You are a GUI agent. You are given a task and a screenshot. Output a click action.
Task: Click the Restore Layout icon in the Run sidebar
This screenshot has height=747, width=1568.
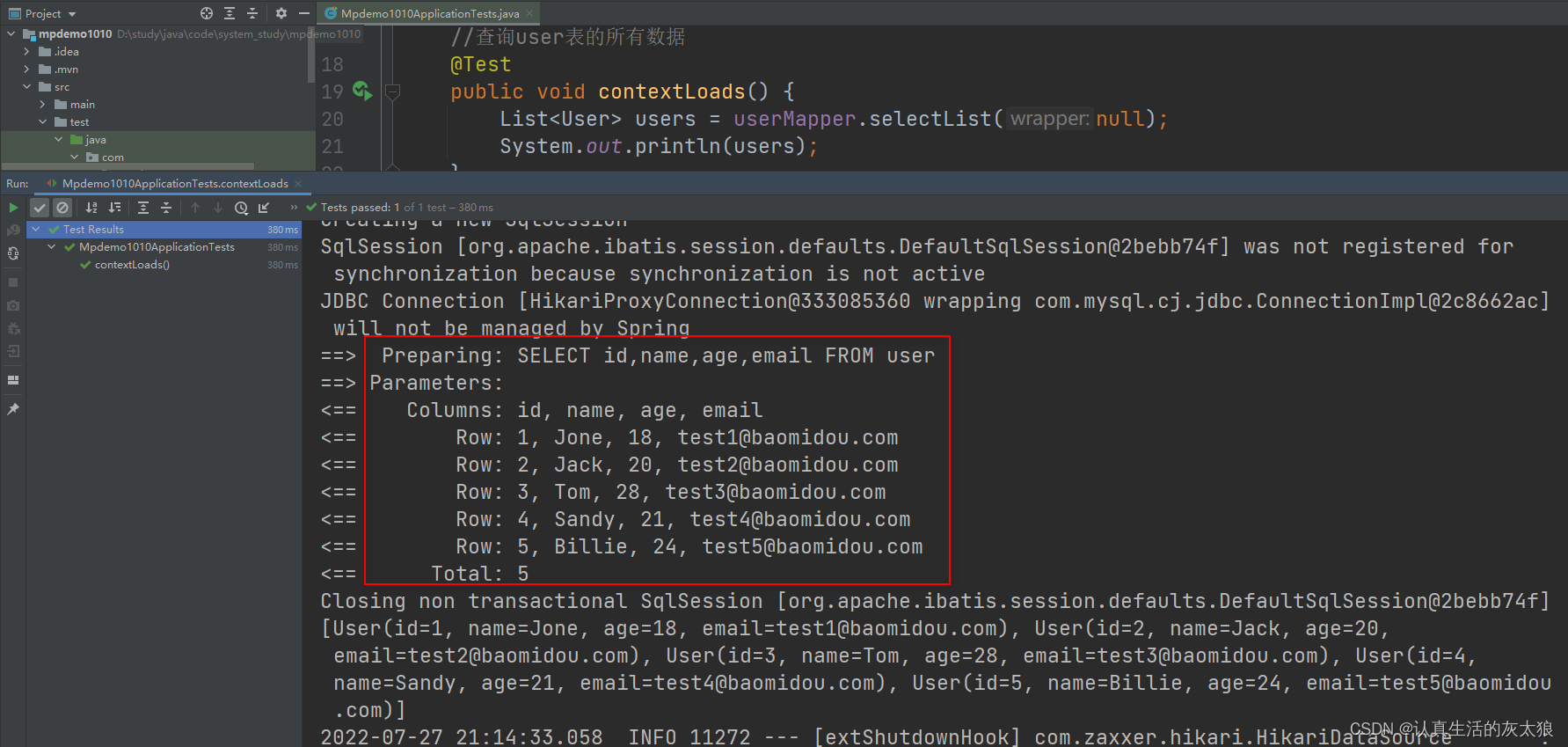[13, 380]
